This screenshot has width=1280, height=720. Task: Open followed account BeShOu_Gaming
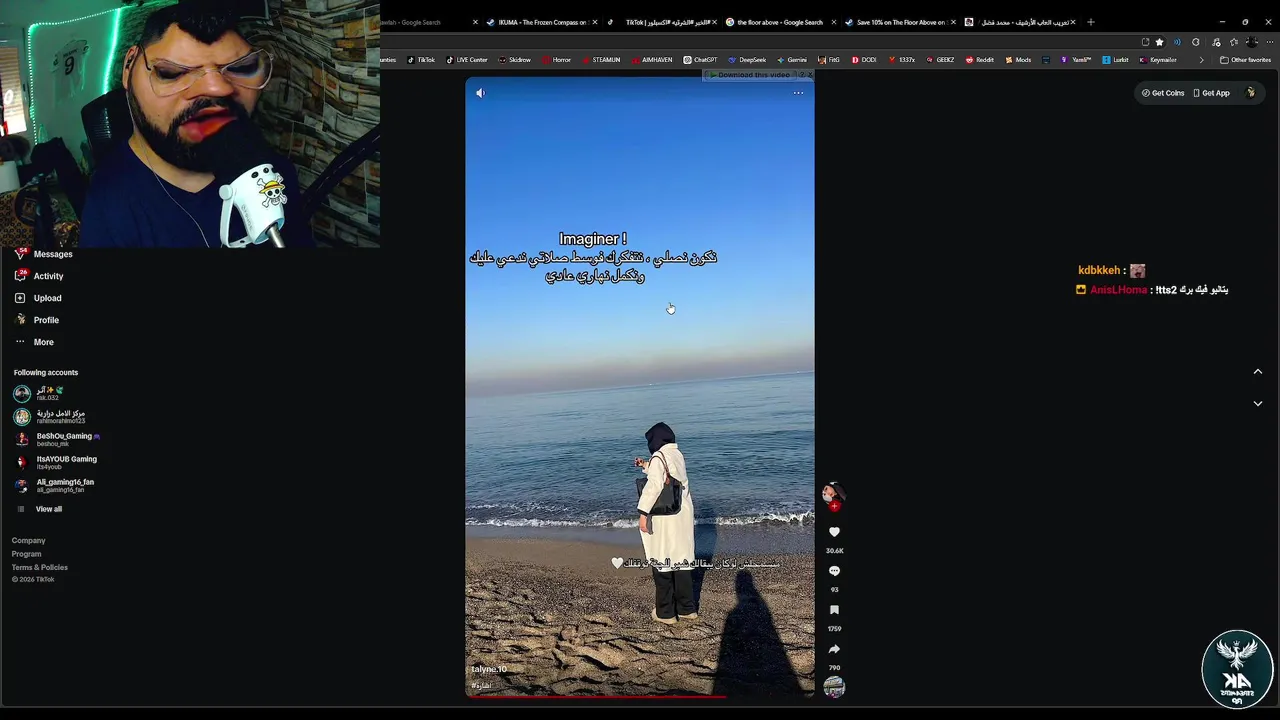[56, 439]
